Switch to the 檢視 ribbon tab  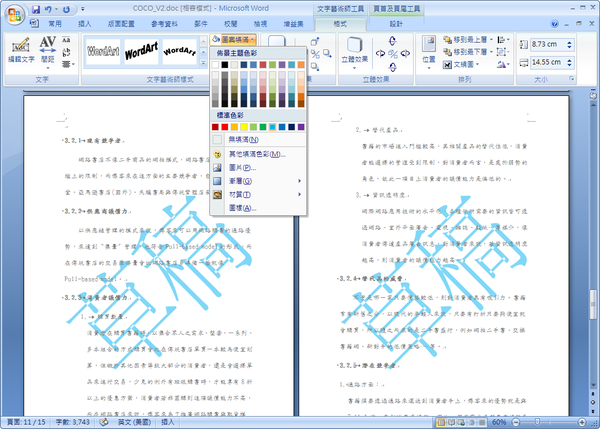260,24
